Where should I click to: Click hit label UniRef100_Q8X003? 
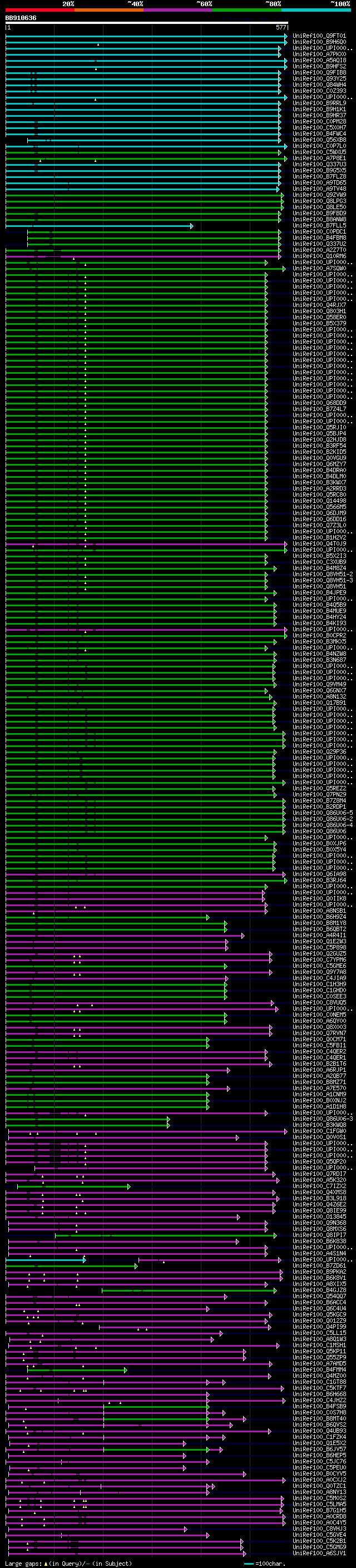(319, 1027)
